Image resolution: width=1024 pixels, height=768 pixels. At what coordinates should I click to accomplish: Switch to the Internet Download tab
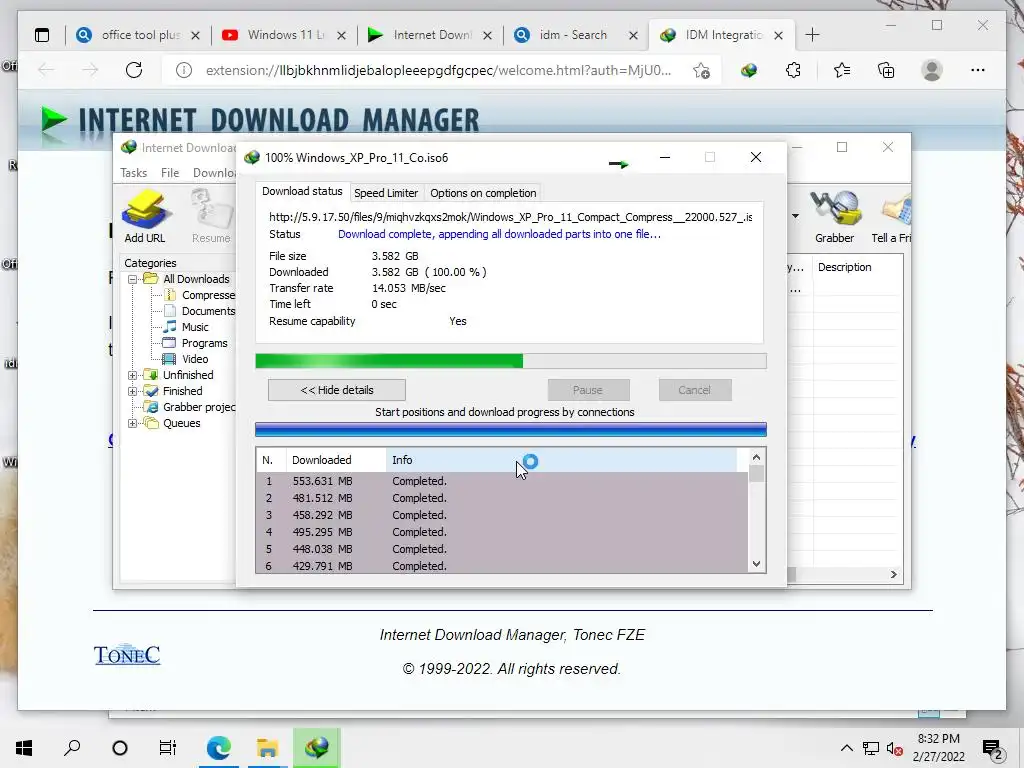click(x=430, y=35)
